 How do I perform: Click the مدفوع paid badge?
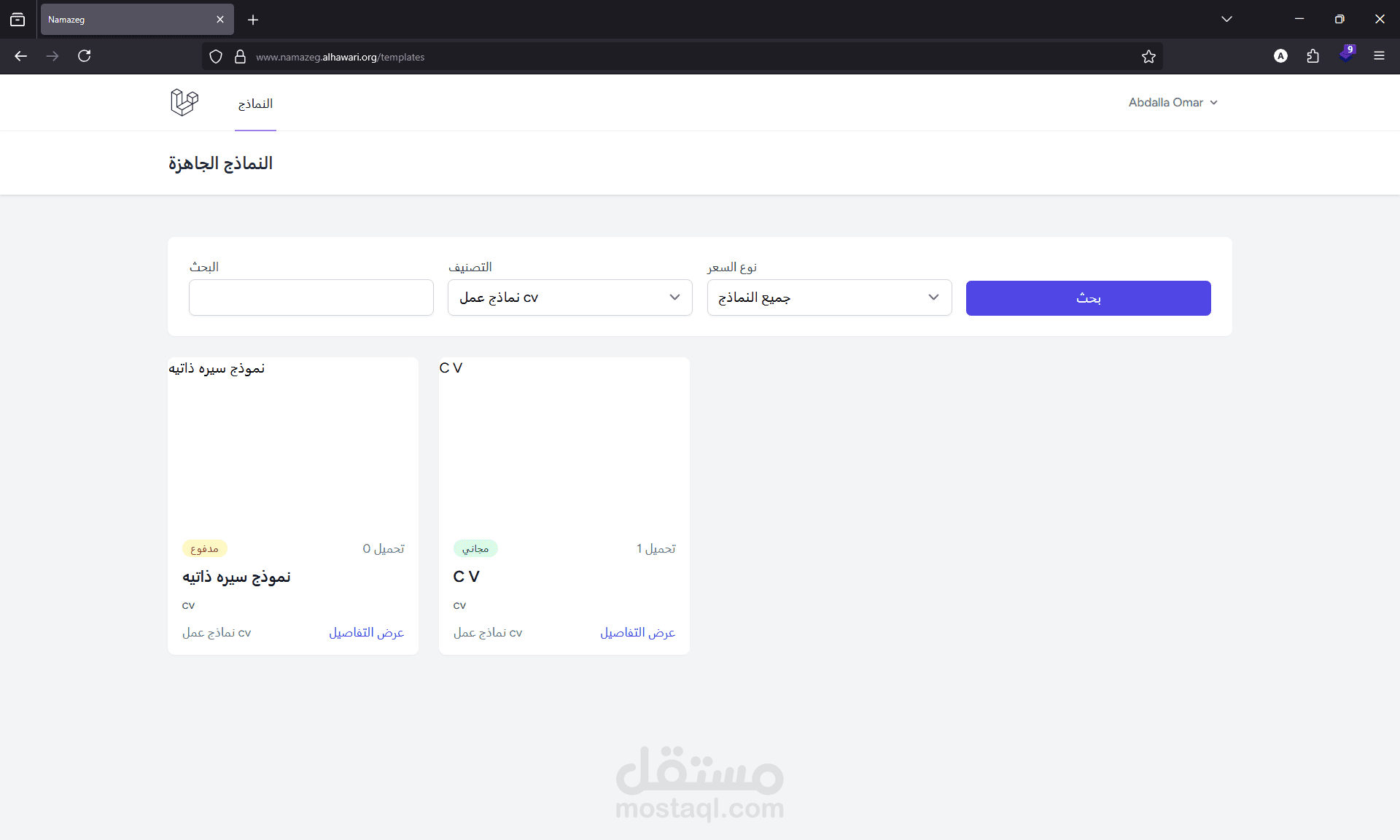pos(204,548)
